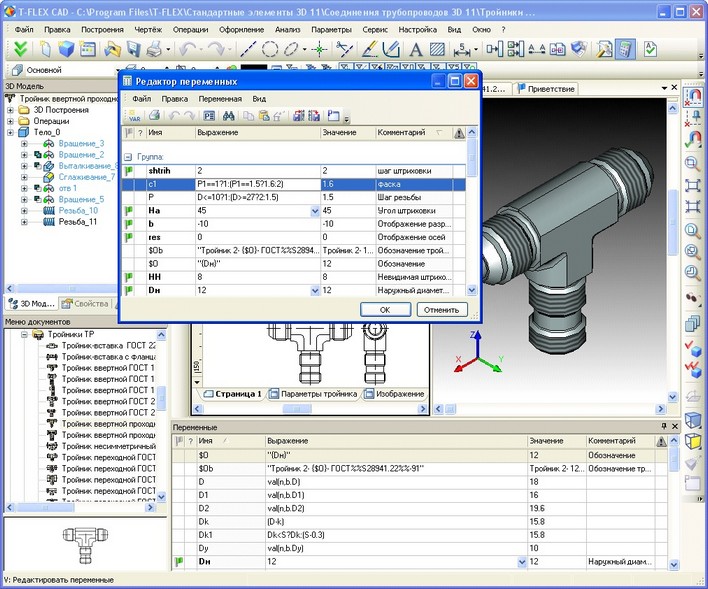
Task: Select the circle construction tool
Action: pos(270,49)
